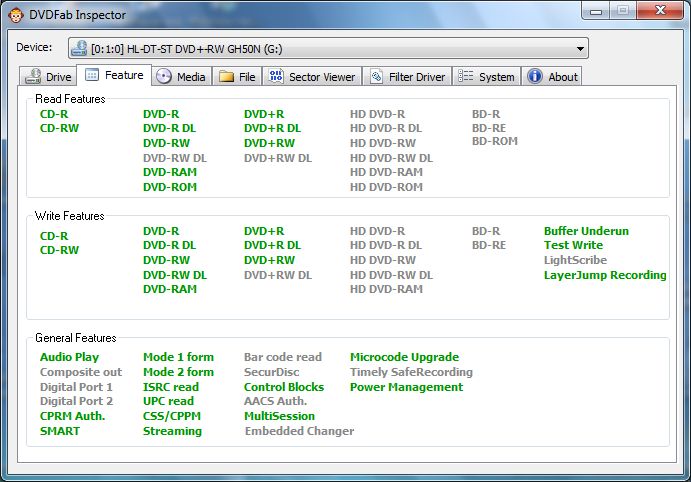
Task: Click the 'CSS/CPPM' entry
Action: point(171,416)
